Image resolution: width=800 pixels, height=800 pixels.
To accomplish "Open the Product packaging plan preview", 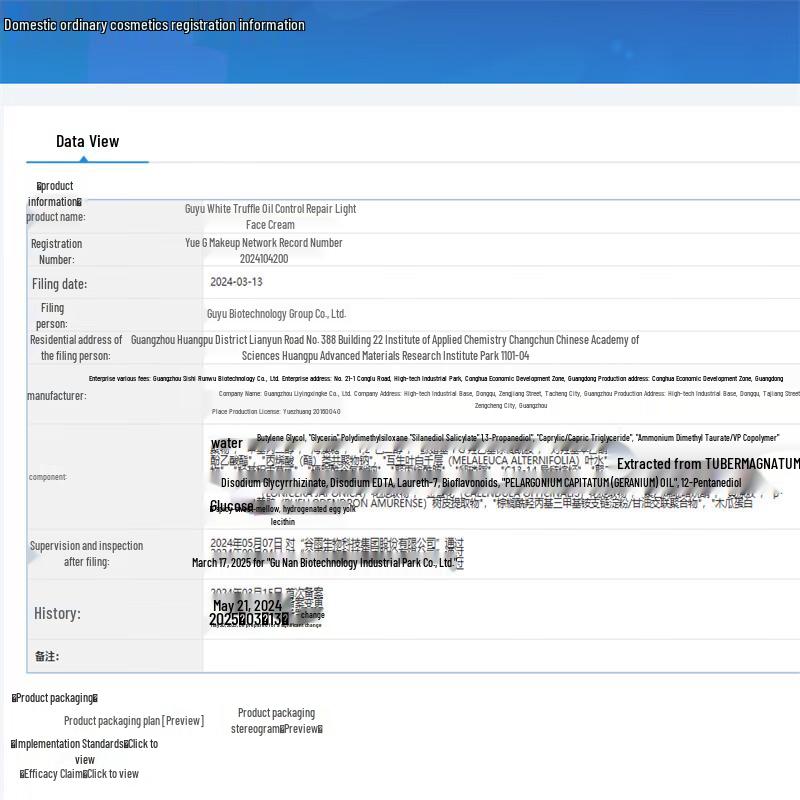I will pos(133,721).
